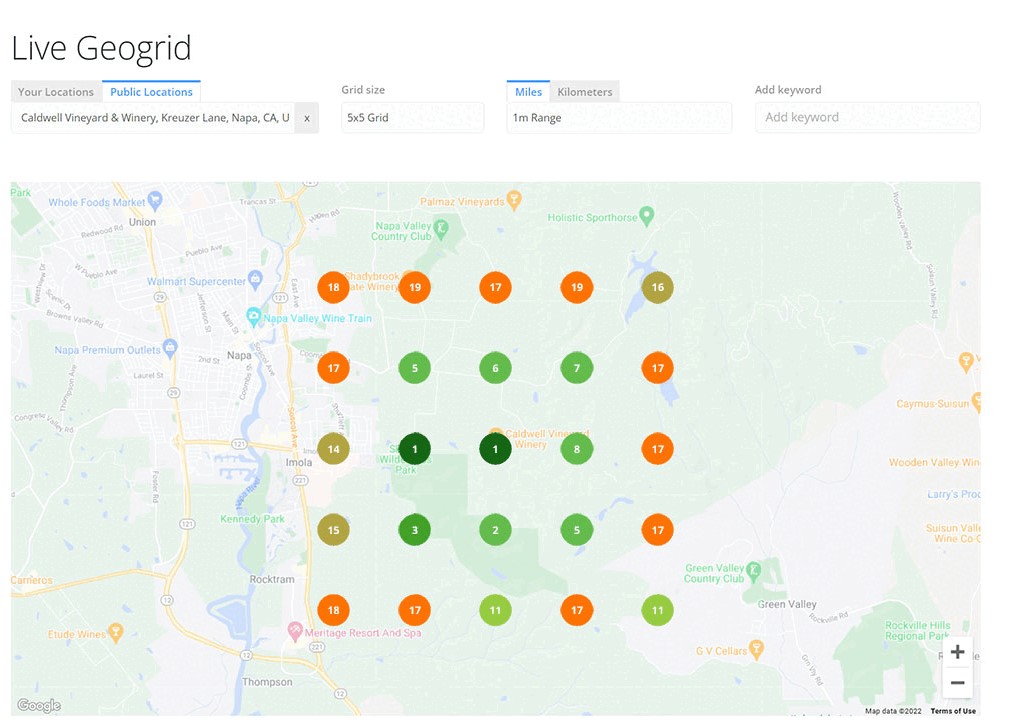Select the Public Locations tab

tap(151, 92)
